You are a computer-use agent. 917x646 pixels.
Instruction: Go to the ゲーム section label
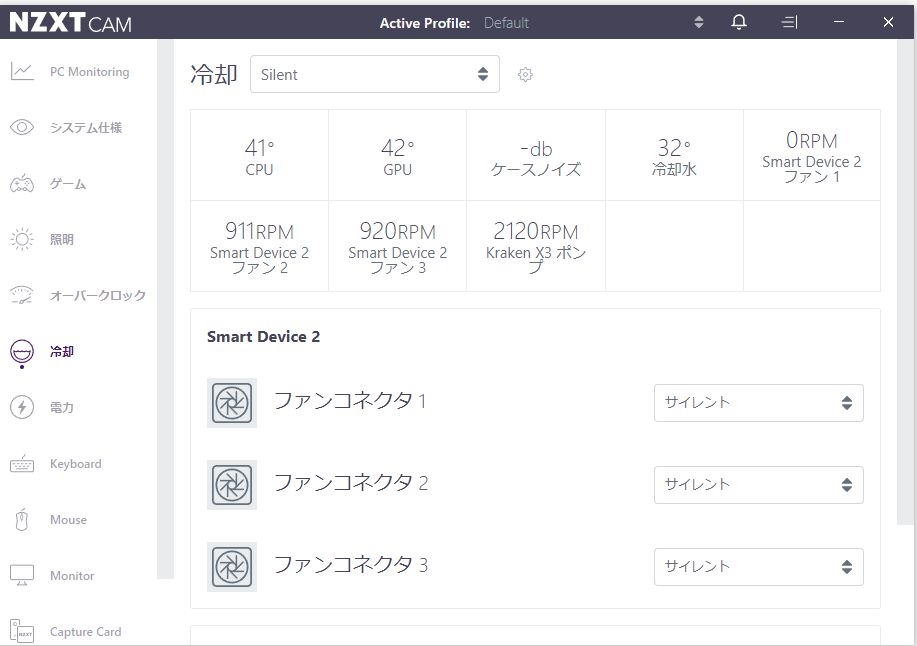click(x=68, y=184)
